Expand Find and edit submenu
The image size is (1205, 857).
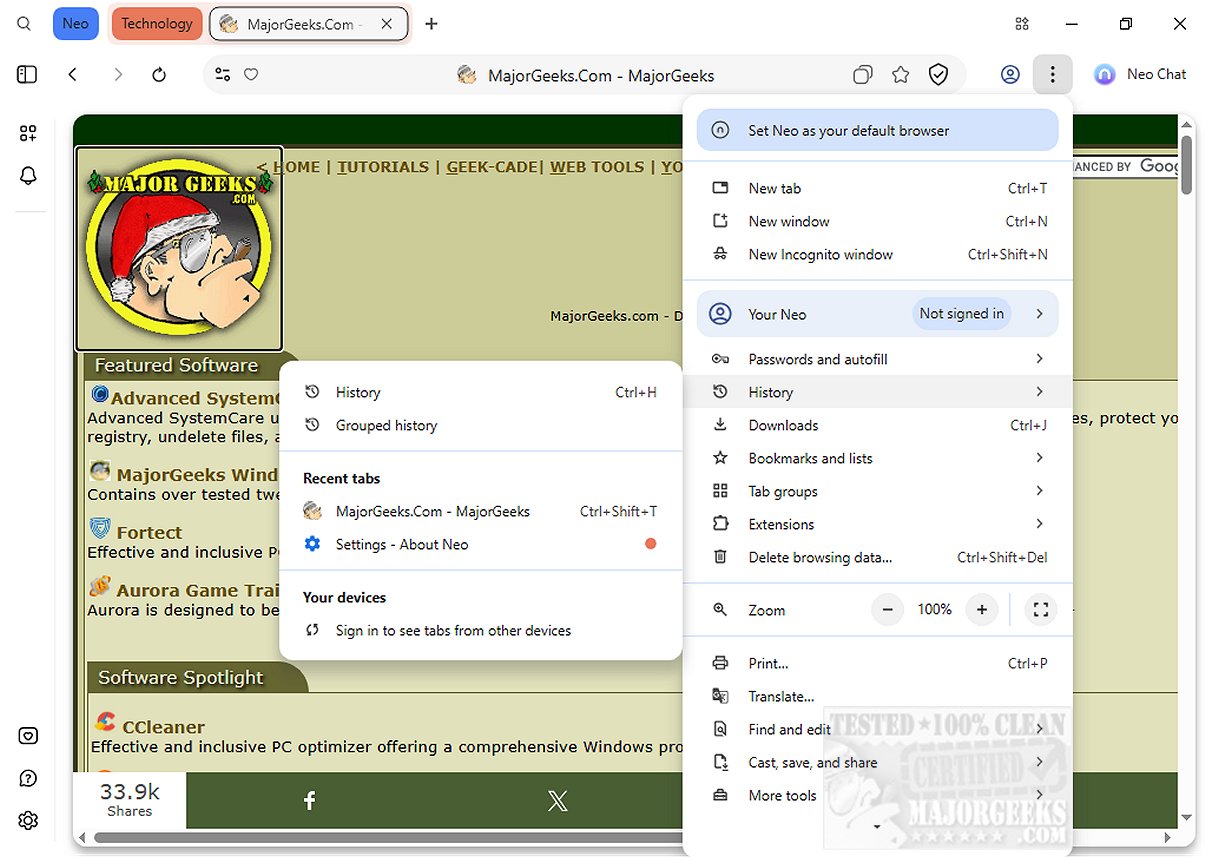(x=877, y=729)
